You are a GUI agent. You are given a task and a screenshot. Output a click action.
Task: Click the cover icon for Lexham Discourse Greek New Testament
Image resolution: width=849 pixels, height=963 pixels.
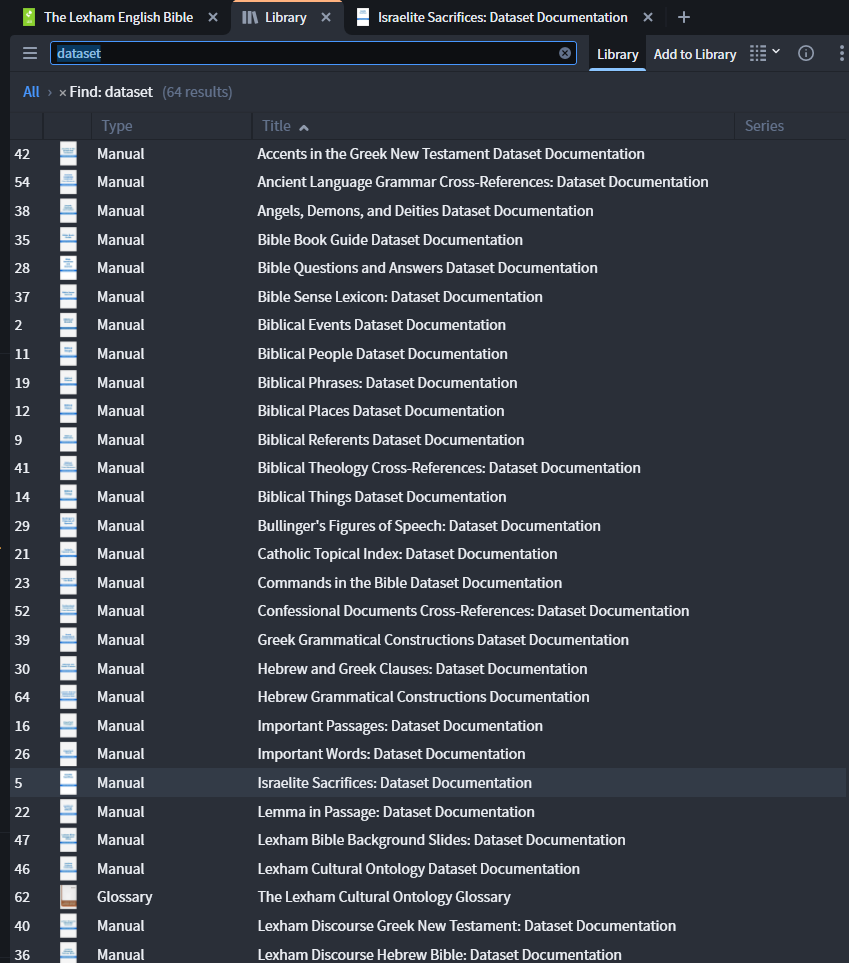coord(68,926)
